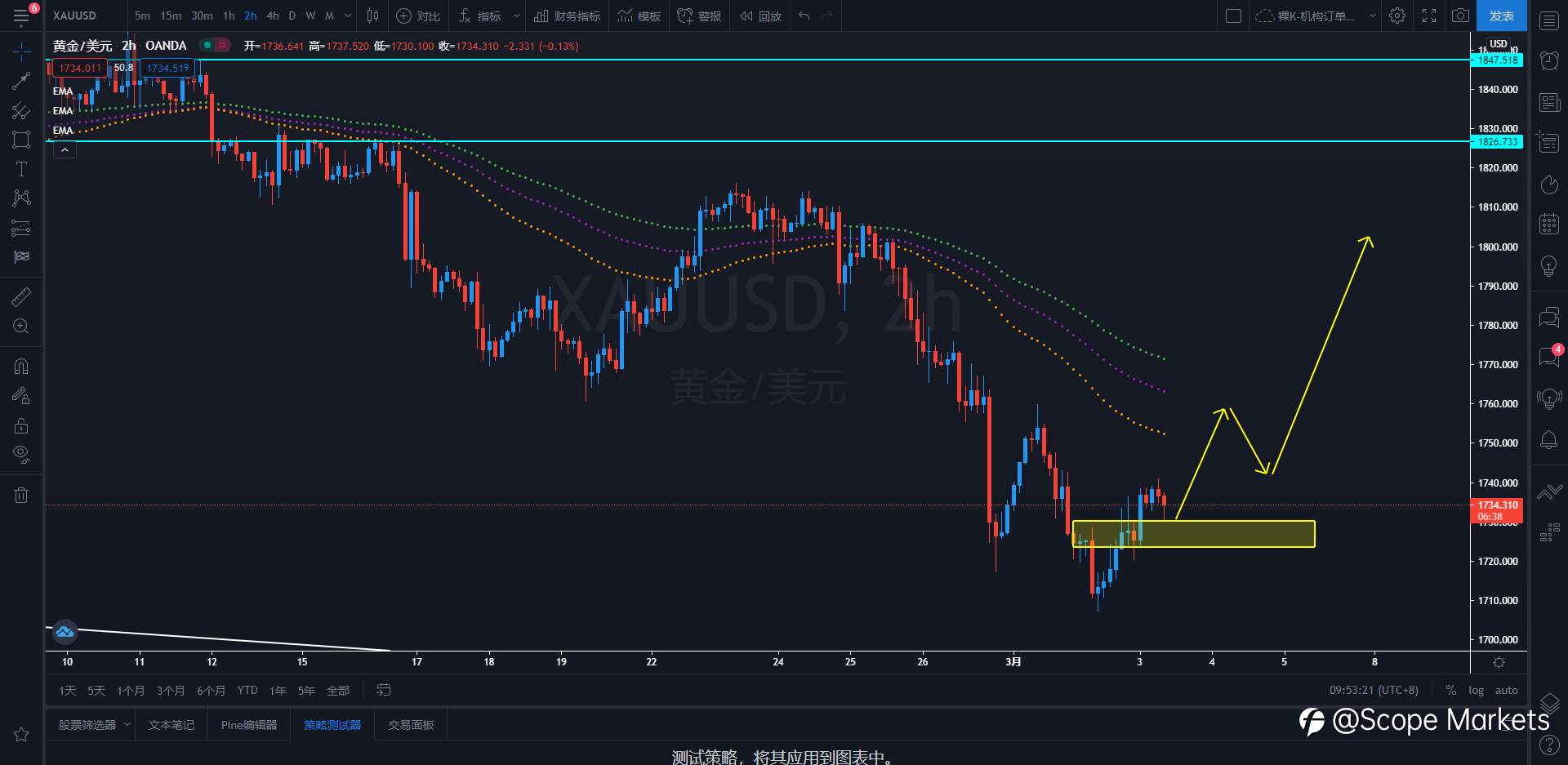Take a chart snapshot with the camera icon
This screenshot has height=765, width=1568.
click(1460, 16)
